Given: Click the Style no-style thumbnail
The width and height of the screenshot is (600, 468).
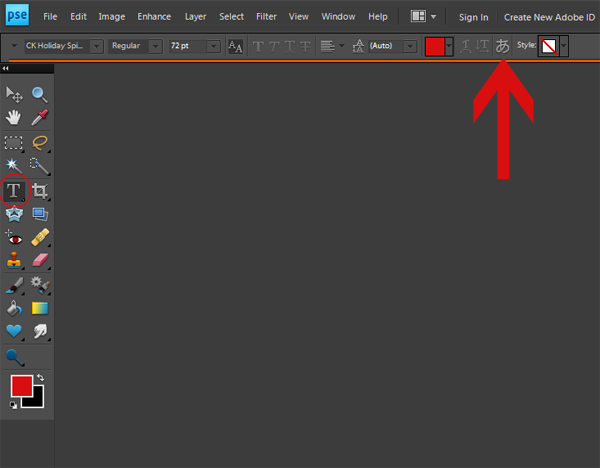Looking at the screenshot, I should (549, 46).
